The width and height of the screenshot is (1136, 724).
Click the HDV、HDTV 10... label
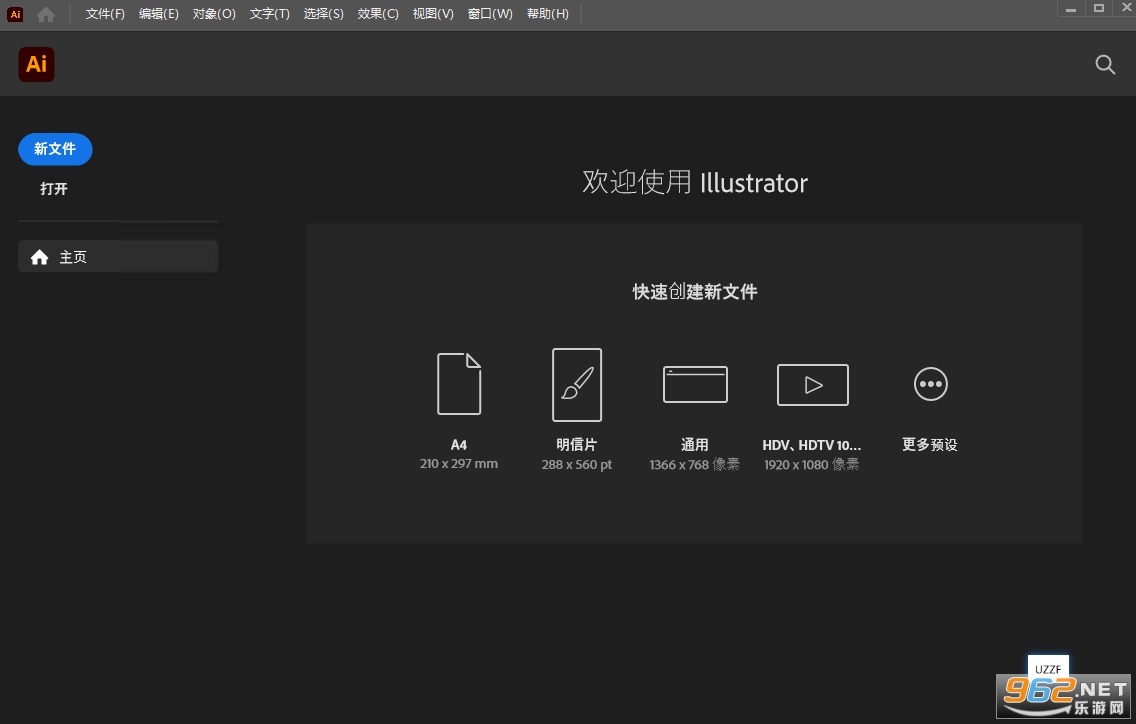[811, 445]
